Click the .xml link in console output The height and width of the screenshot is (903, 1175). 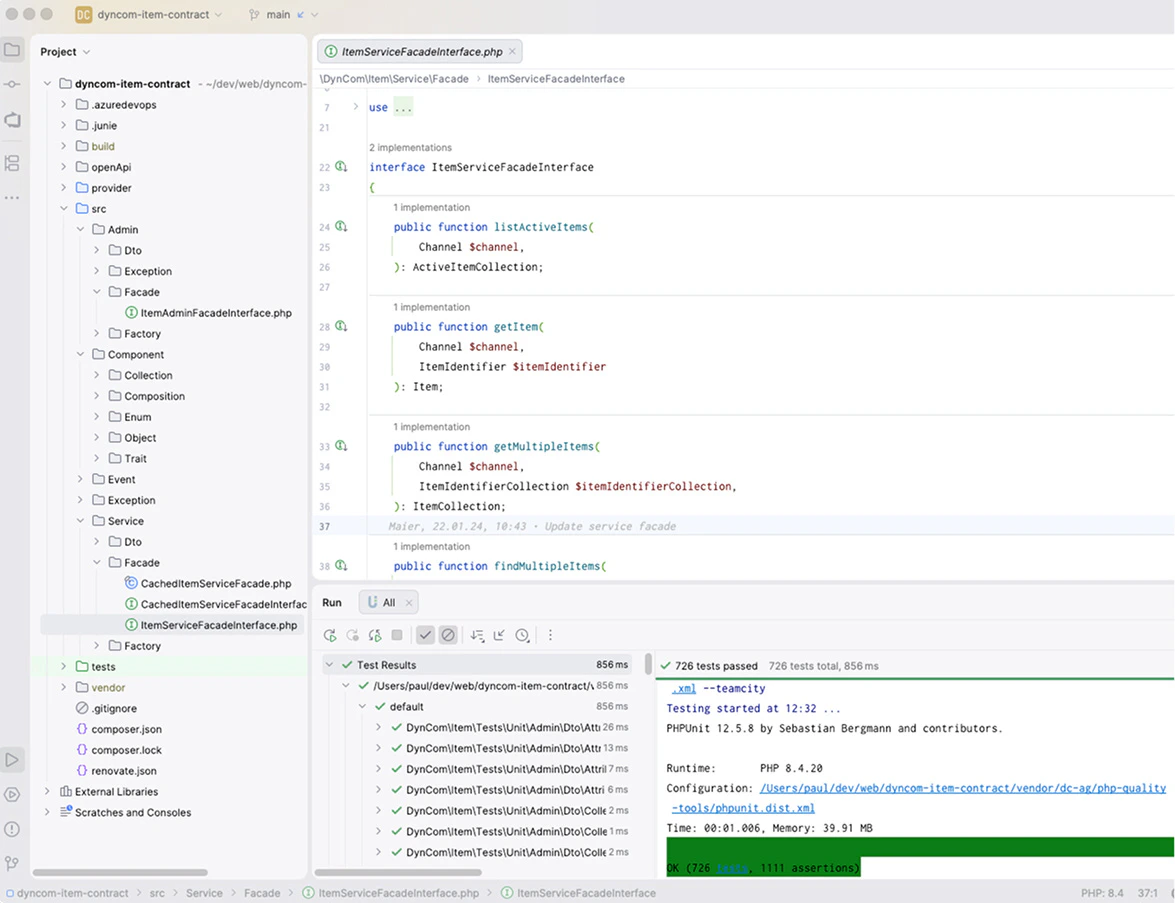[683, 688]
